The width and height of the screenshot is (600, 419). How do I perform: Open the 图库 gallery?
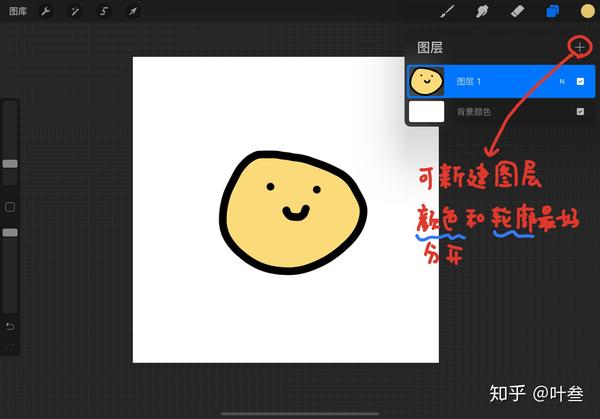[18, 11]
